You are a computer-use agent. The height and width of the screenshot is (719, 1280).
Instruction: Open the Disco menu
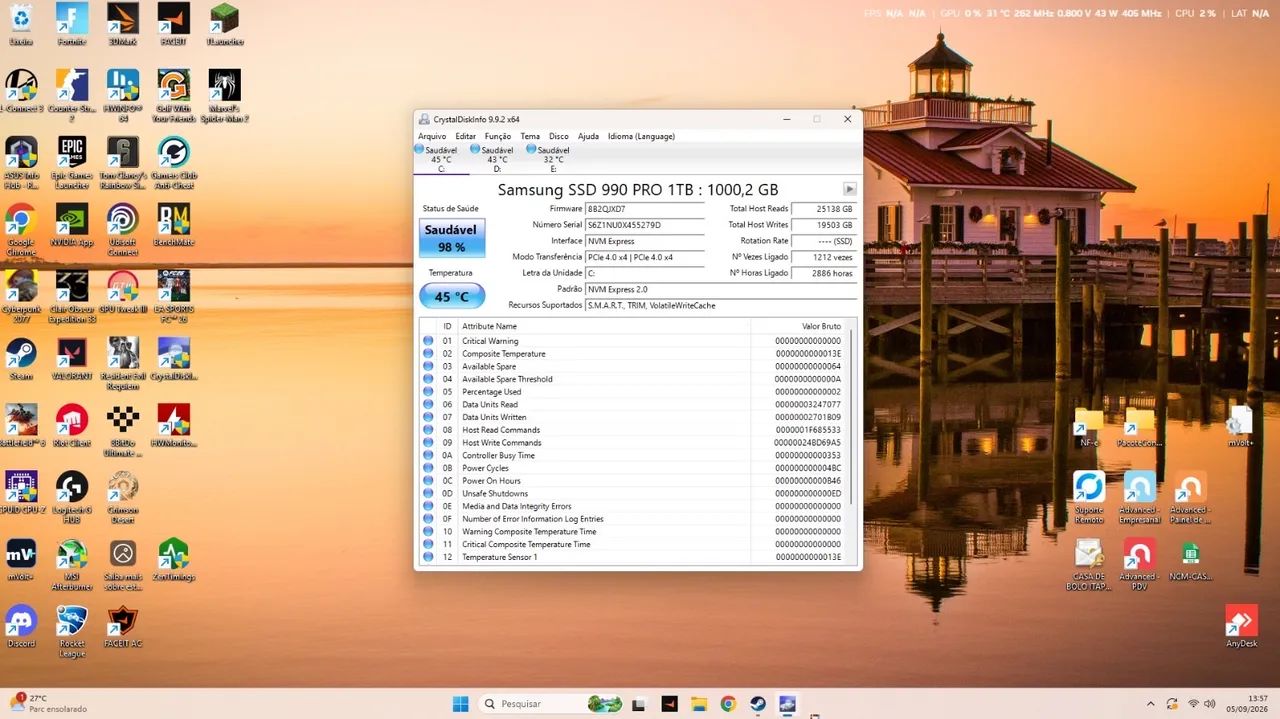point(559,136)
